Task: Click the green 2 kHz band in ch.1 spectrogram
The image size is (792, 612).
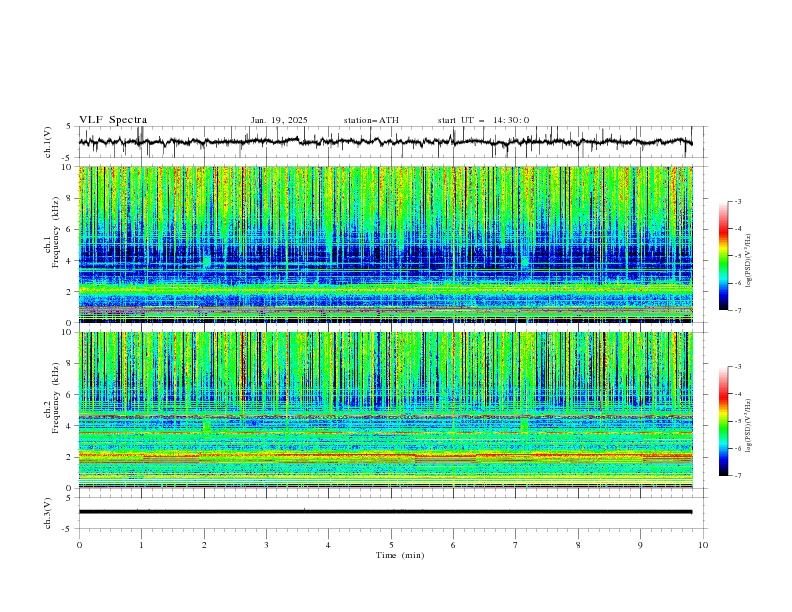Action: click(x=386, y=290)
